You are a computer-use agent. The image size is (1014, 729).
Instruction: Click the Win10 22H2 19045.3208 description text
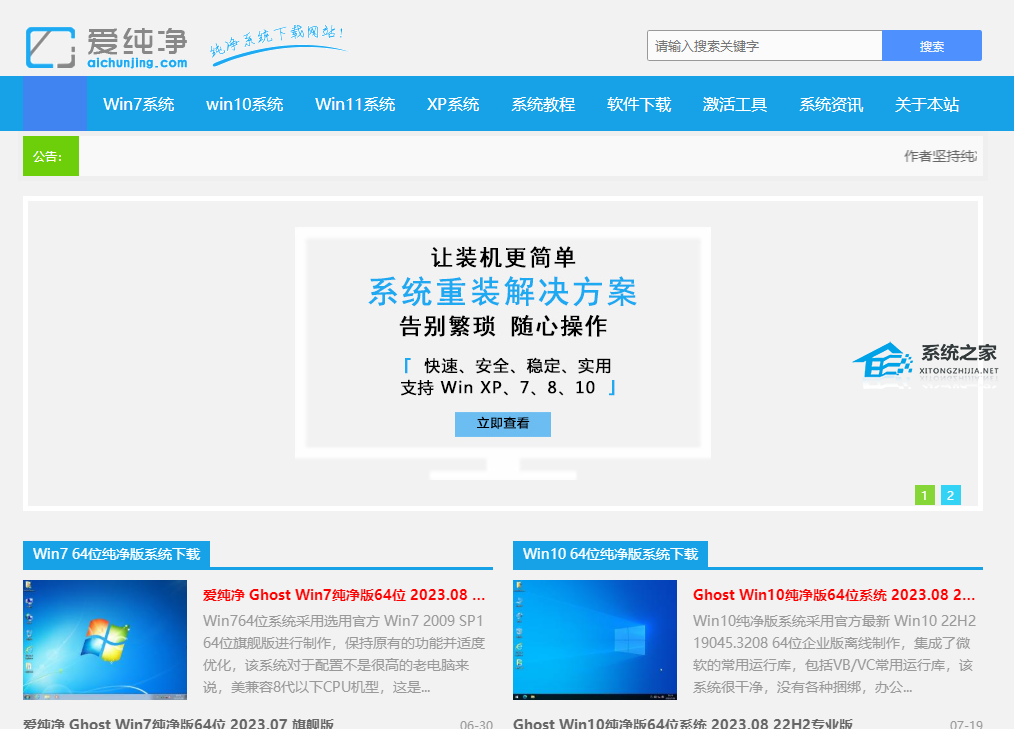click(834, 653)
